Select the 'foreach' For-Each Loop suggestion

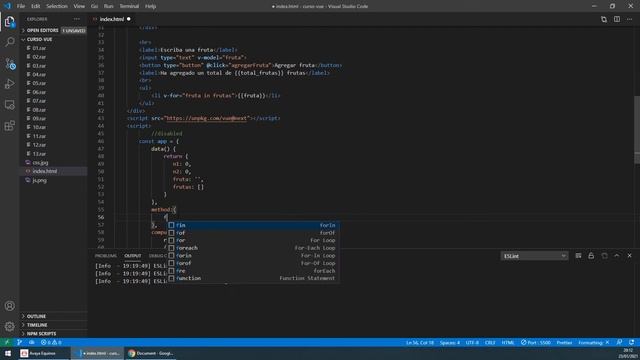[x=253, y=248]
